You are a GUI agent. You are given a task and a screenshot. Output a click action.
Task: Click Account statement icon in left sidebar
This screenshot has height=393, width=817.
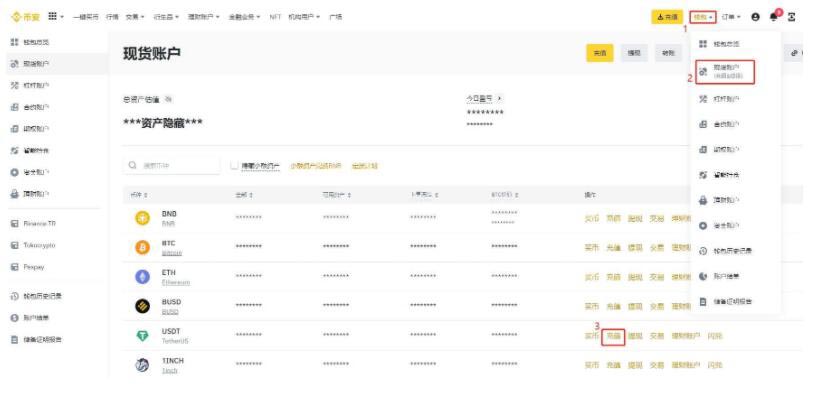[x=15, y=317]
